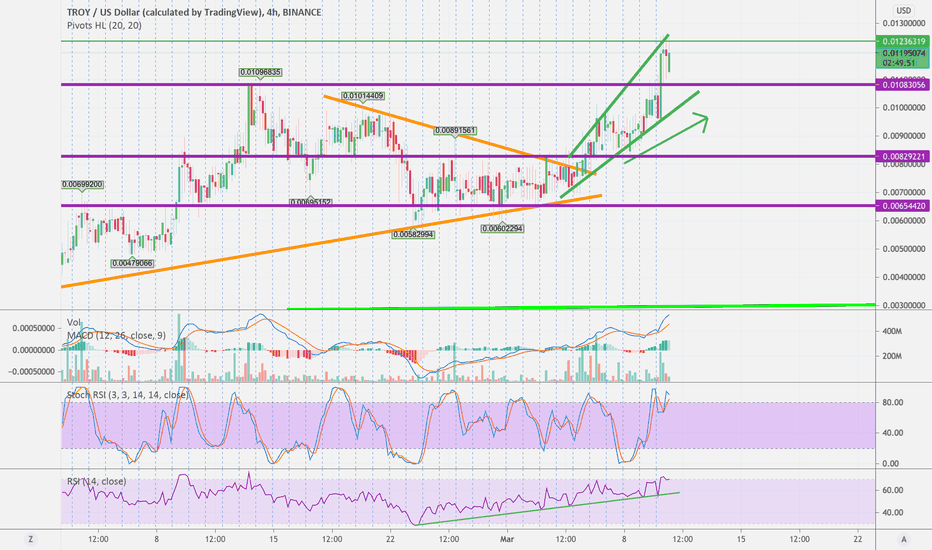Click the 0.00600000 price axis tick
This screenshot has width=932, height=550.
click(x=903, y=221)
